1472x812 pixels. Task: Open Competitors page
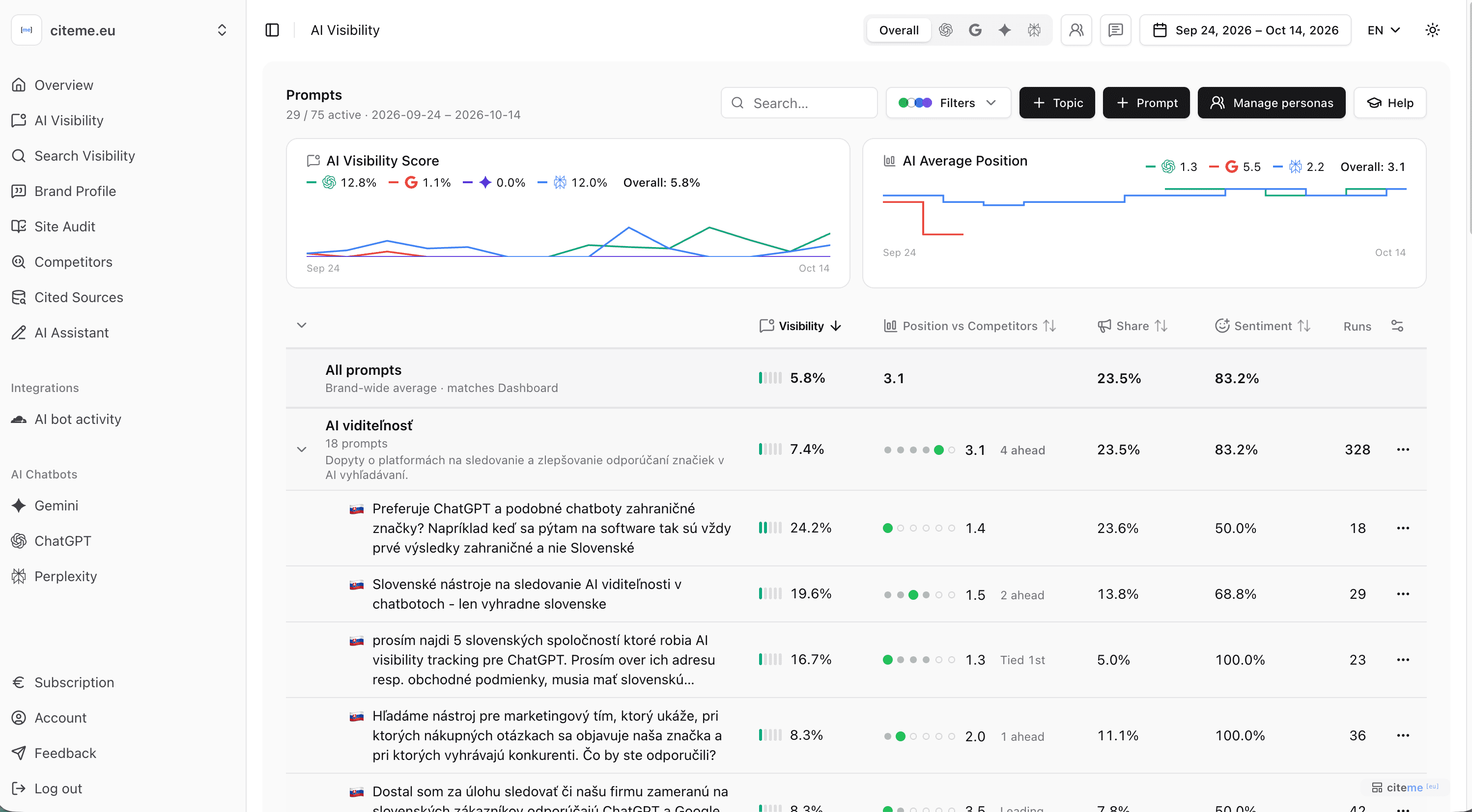(73, 262)
